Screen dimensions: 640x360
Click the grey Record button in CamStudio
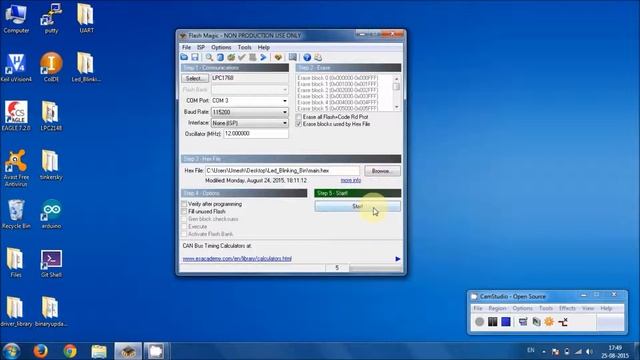tap(480, 322)
